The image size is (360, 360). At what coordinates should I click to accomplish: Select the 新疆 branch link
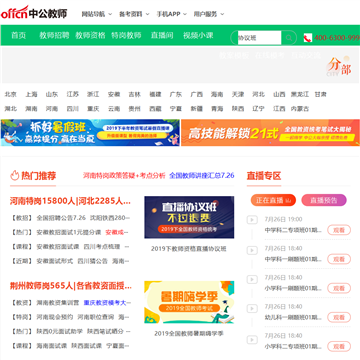(196, 108)
